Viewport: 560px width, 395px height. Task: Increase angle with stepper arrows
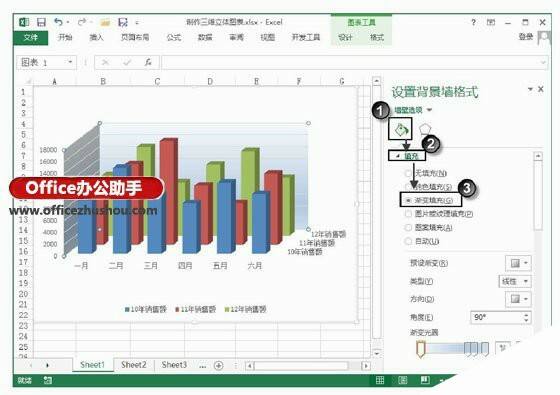526,315
